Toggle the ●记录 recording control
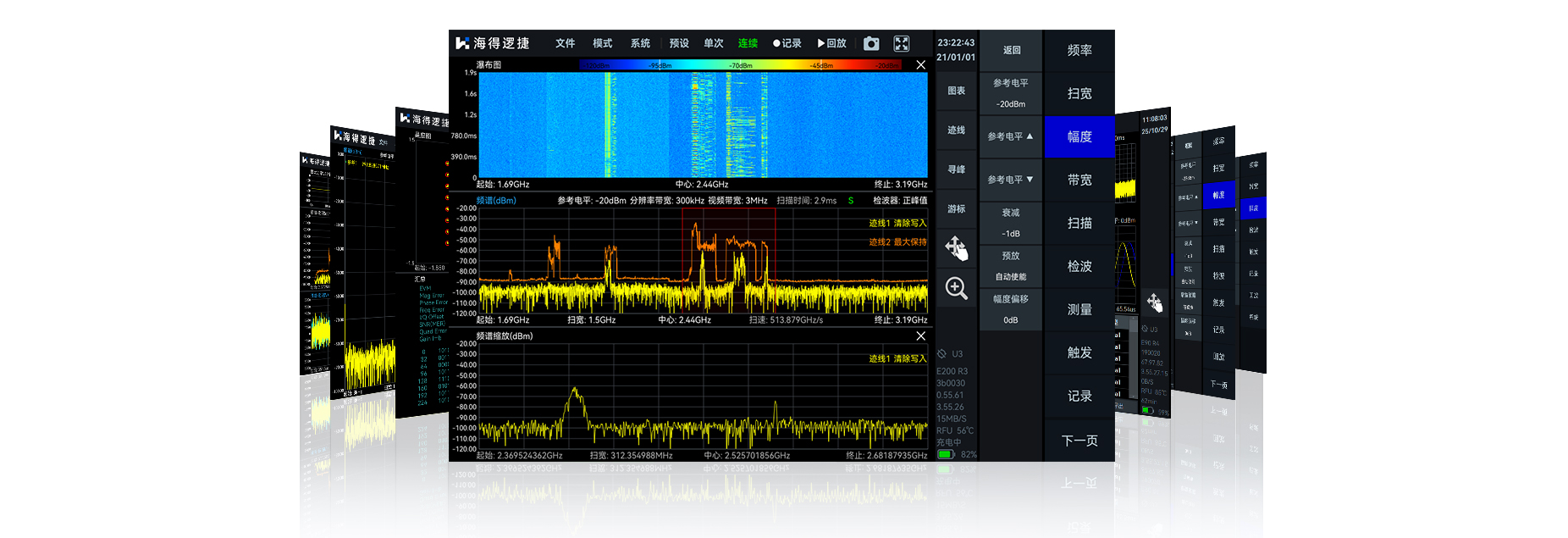The image size is (1568, 538). tap(787, 43)
